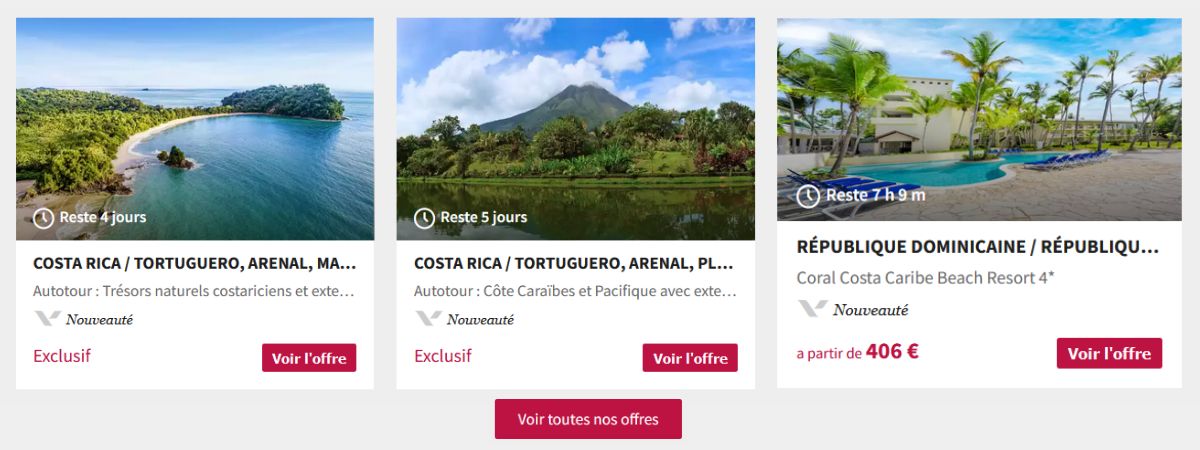Open the Costa Rica beach peninsula photo

(x=195, y=129)
